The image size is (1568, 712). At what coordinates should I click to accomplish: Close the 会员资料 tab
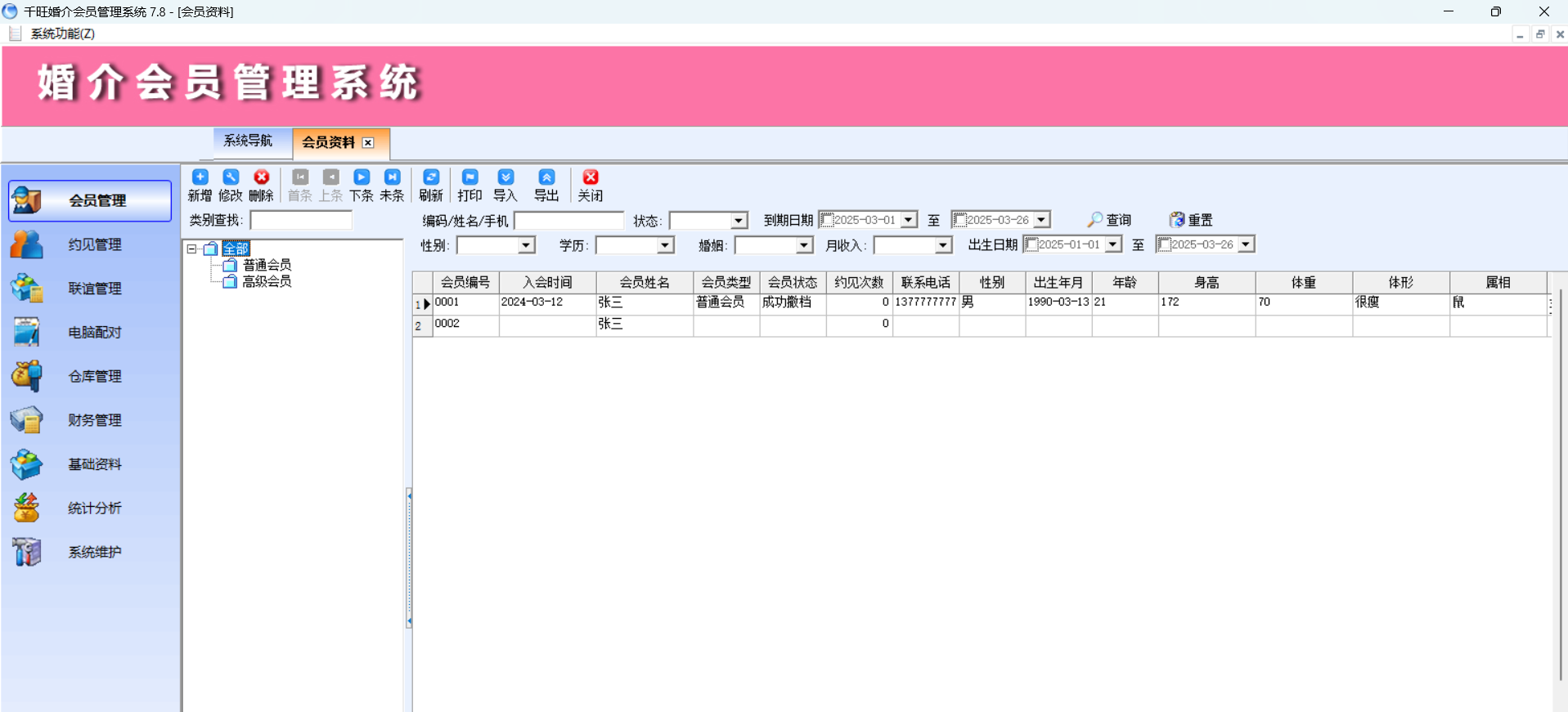click(368, 142)
